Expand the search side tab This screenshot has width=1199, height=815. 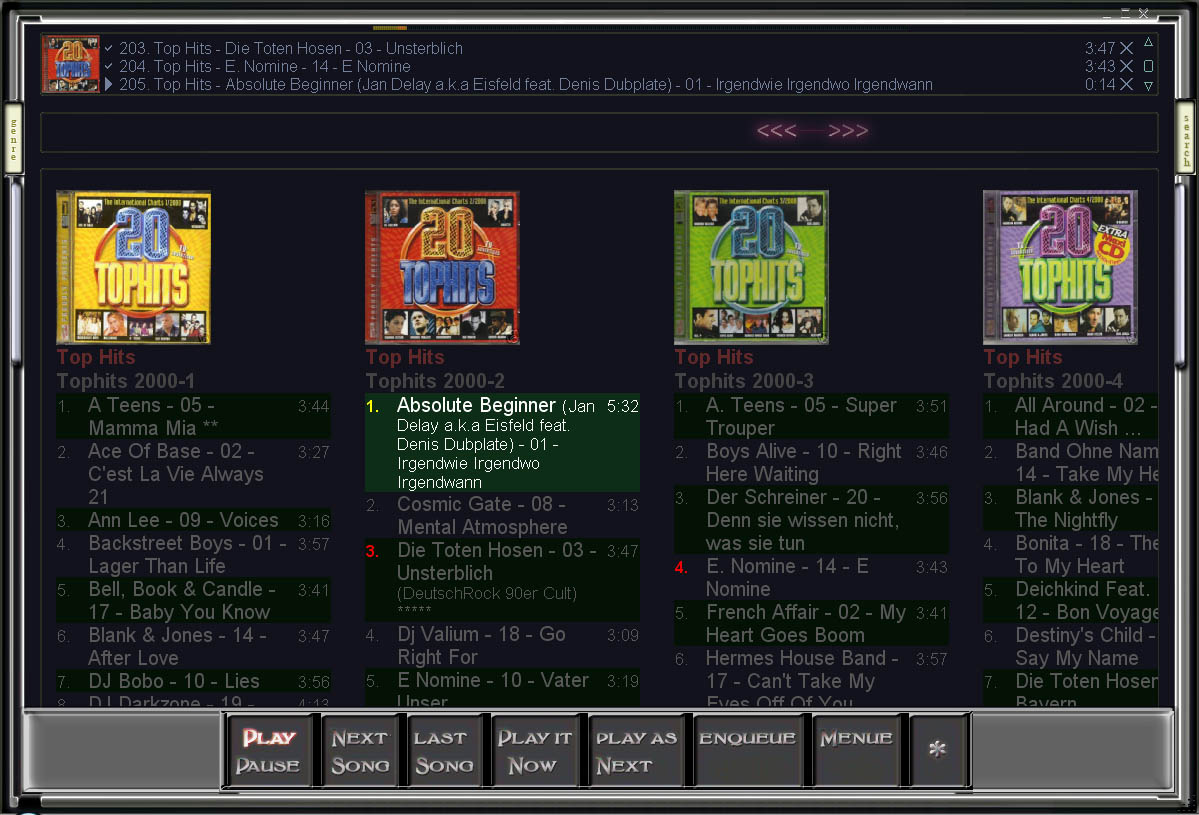(x=1186, y=138)
